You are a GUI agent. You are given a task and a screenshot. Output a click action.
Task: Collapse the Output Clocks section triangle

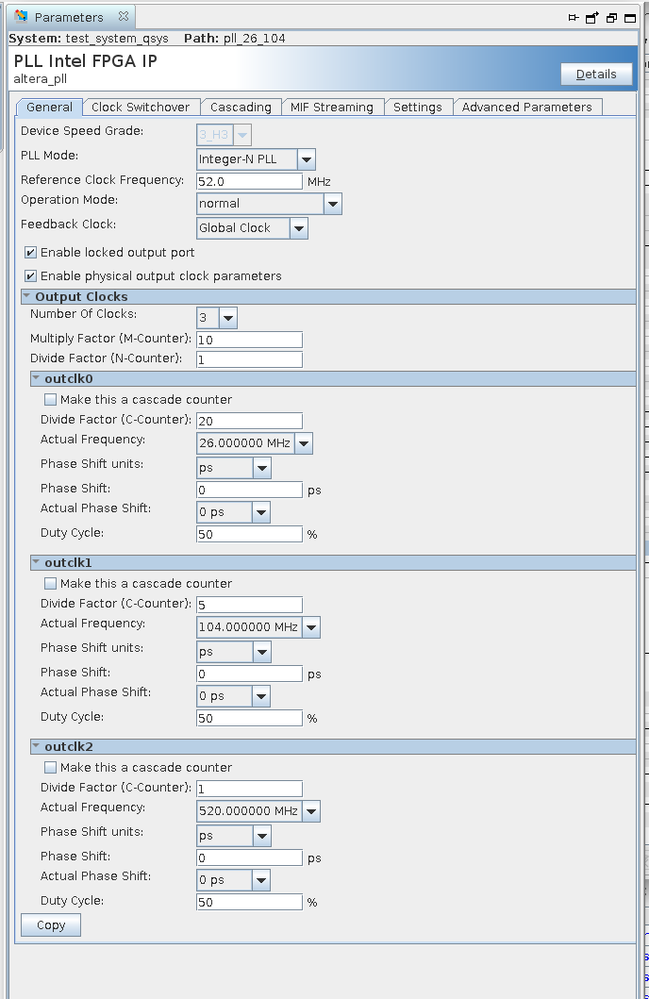pyautogui.click(x=27, y=297)
